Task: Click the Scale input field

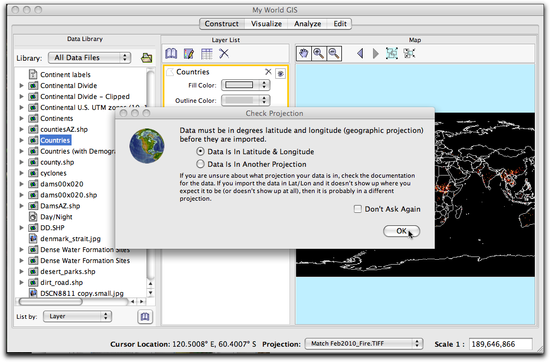Action: click(x=501, y=344)
